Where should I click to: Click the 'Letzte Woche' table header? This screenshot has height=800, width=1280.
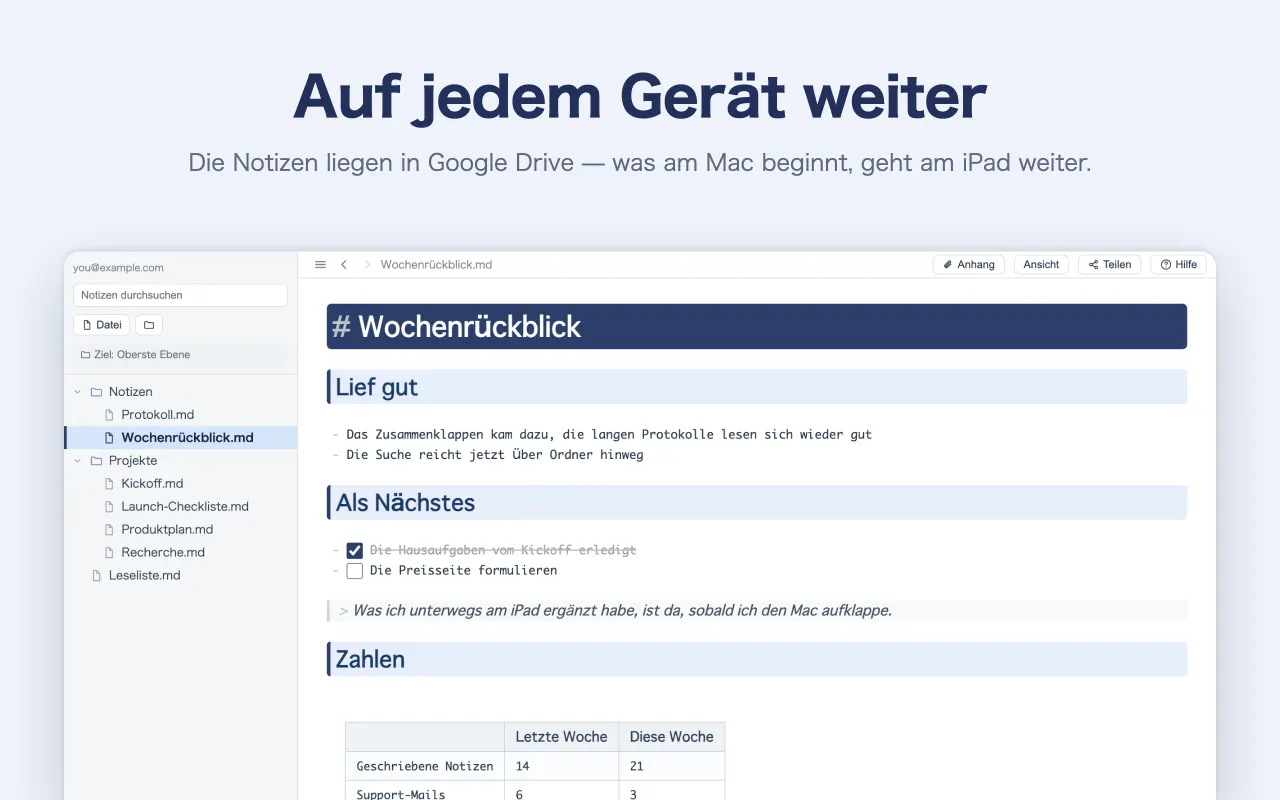[561, 737]
